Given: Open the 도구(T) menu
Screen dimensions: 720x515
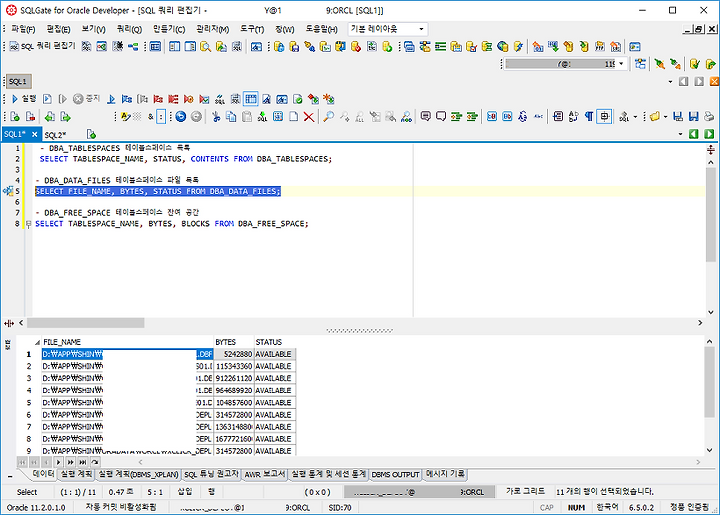Looking at the screenshot, I should pyautogui.click(x=252, y=29).
